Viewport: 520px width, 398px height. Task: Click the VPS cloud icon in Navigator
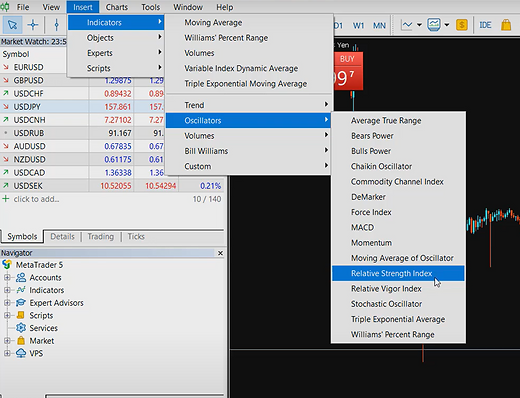tap(21, 353)
